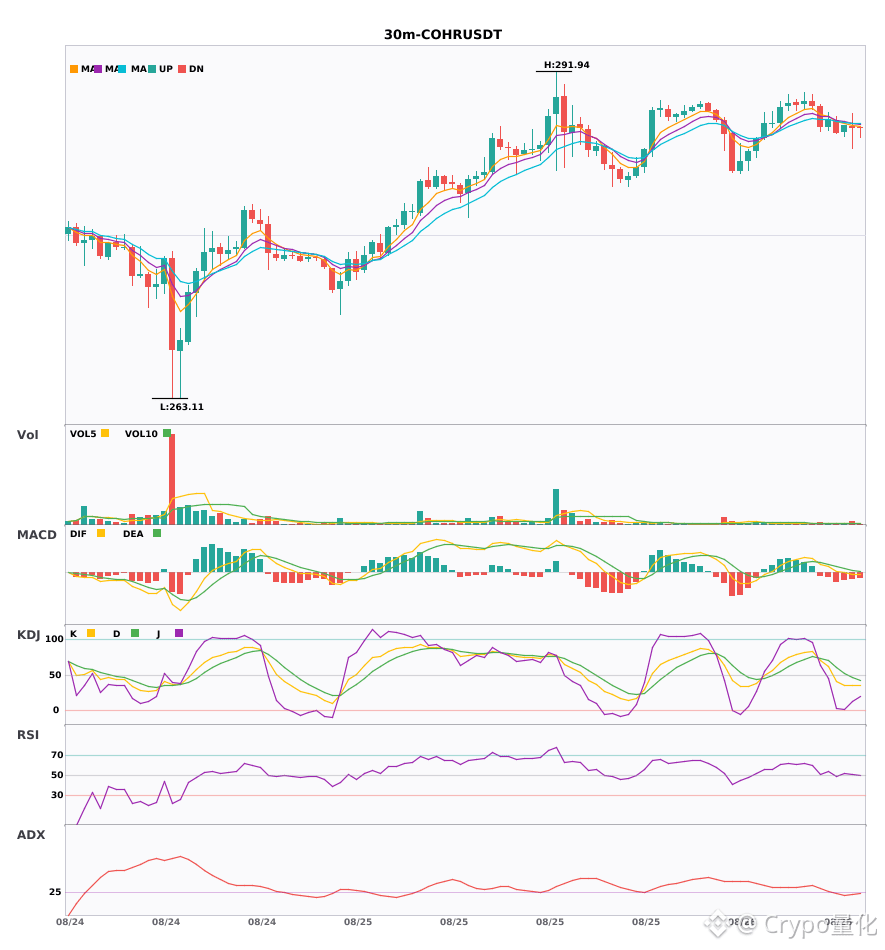The height and width of the screenshot is (950, 885).
Task: Click the KDJ panel label
Action: [x=28, y=634]
